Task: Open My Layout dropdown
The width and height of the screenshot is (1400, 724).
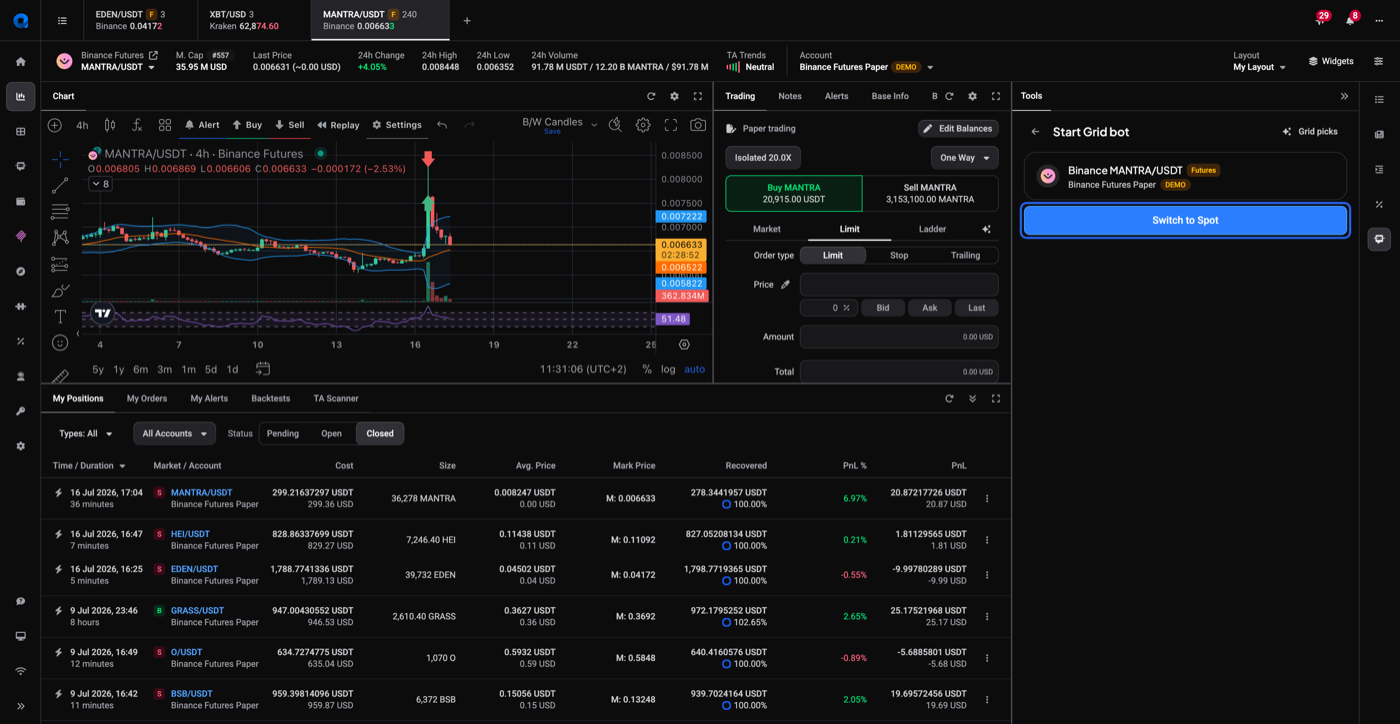Action: pyautogui.click(x=1259, y=67)
